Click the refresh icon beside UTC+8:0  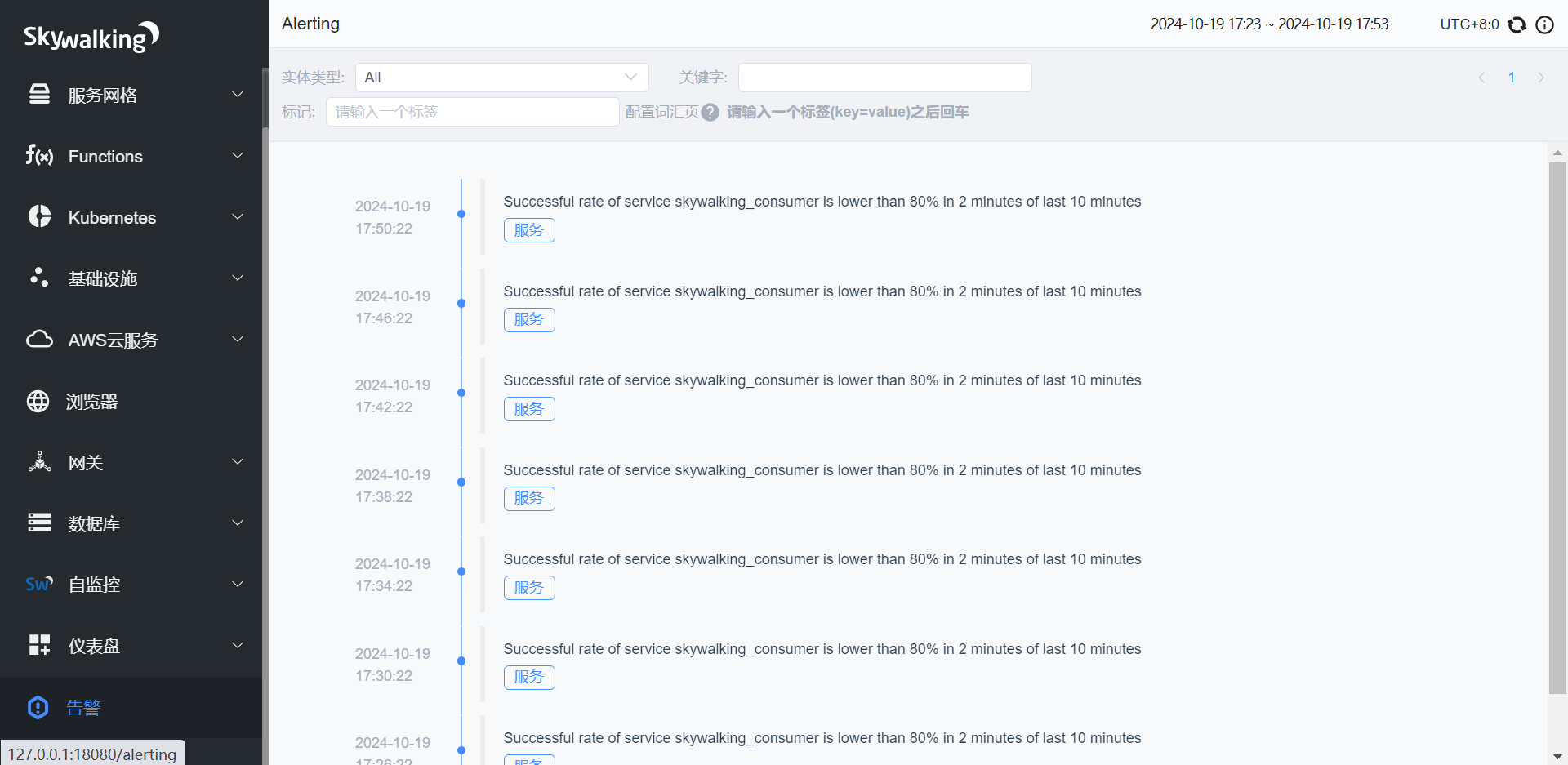(x=1517, y=24)
